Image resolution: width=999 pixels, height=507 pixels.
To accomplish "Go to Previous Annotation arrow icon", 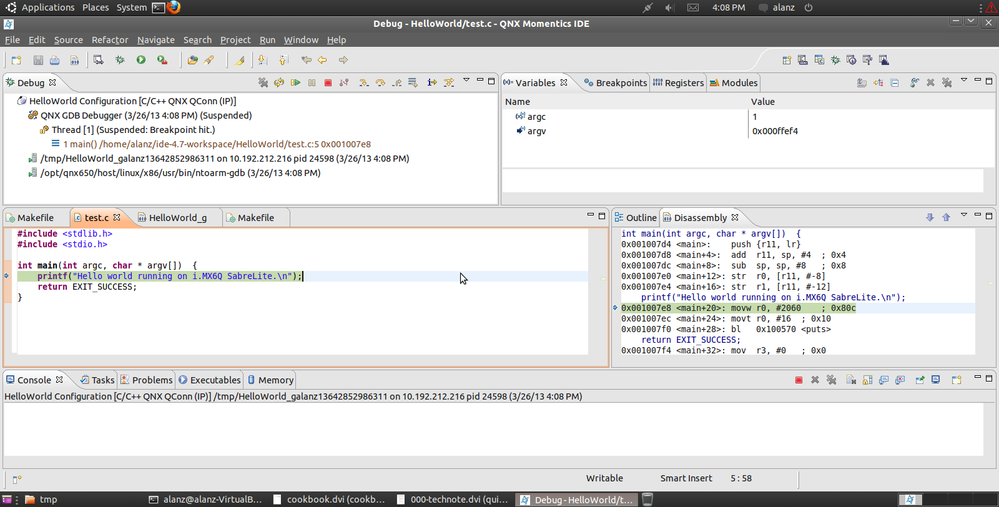I will 284,60.
